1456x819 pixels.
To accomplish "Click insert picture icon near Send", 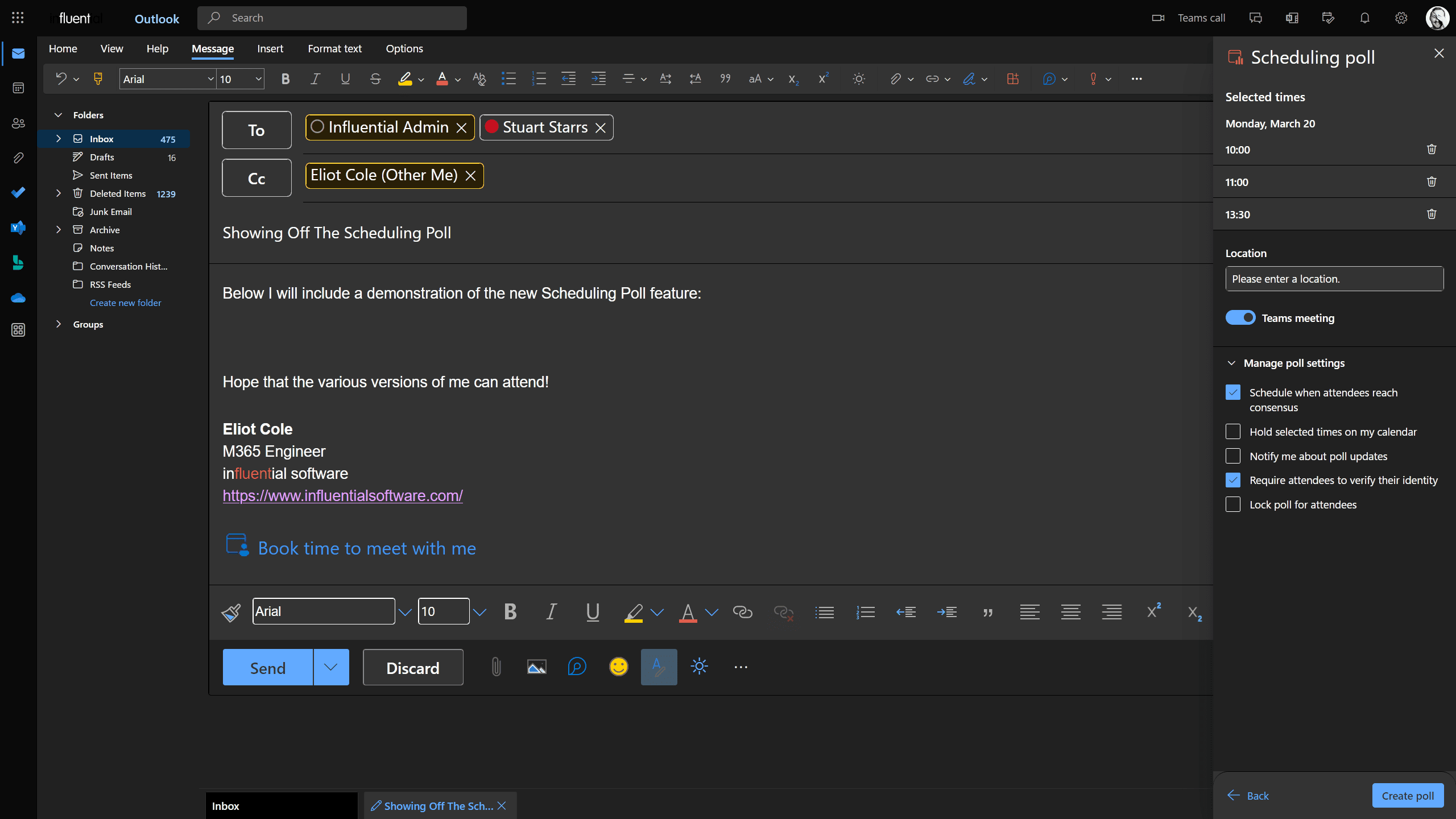I will coord(536,667).
